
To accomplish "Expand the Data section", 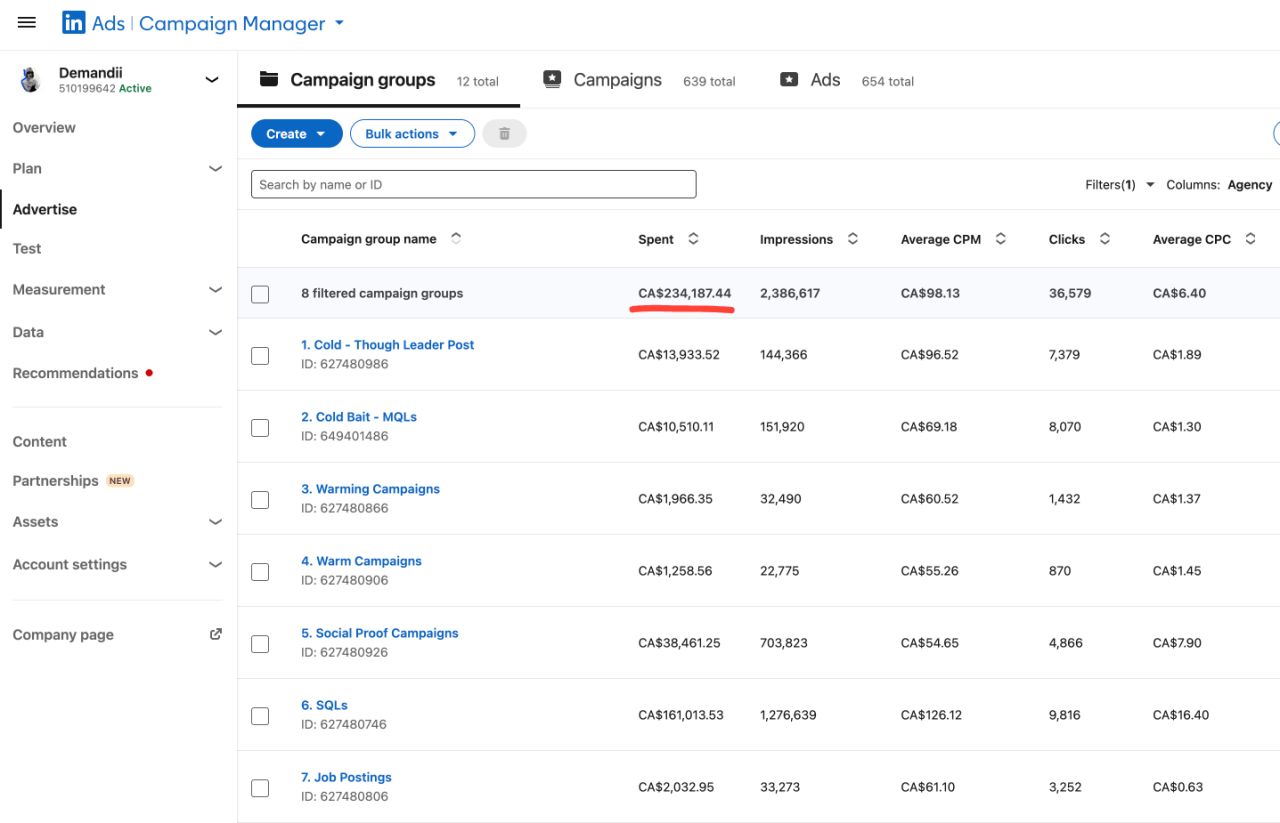I will [215, 332].
